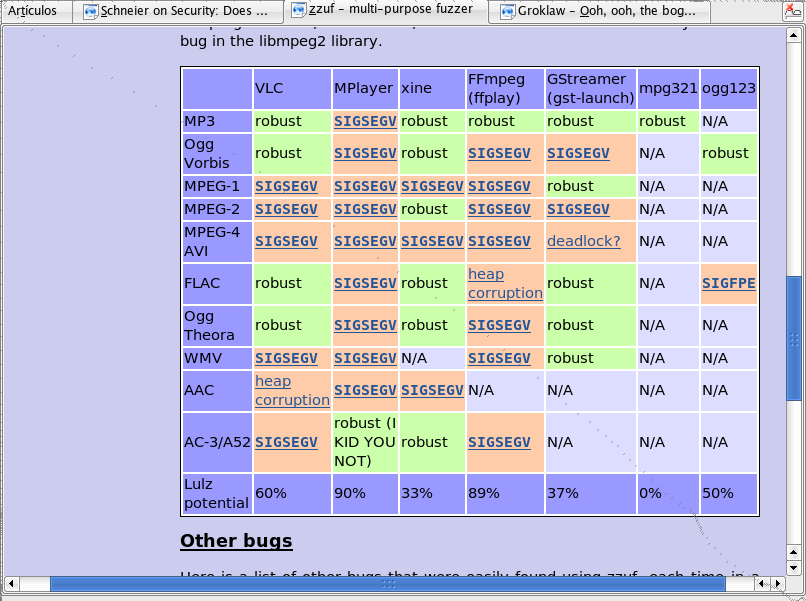Image resolution: width=806 pixels, height=601 pixels.
Task: Open the WMV FFmpeg SIGSEGV link
Action: tap(499, 358)
